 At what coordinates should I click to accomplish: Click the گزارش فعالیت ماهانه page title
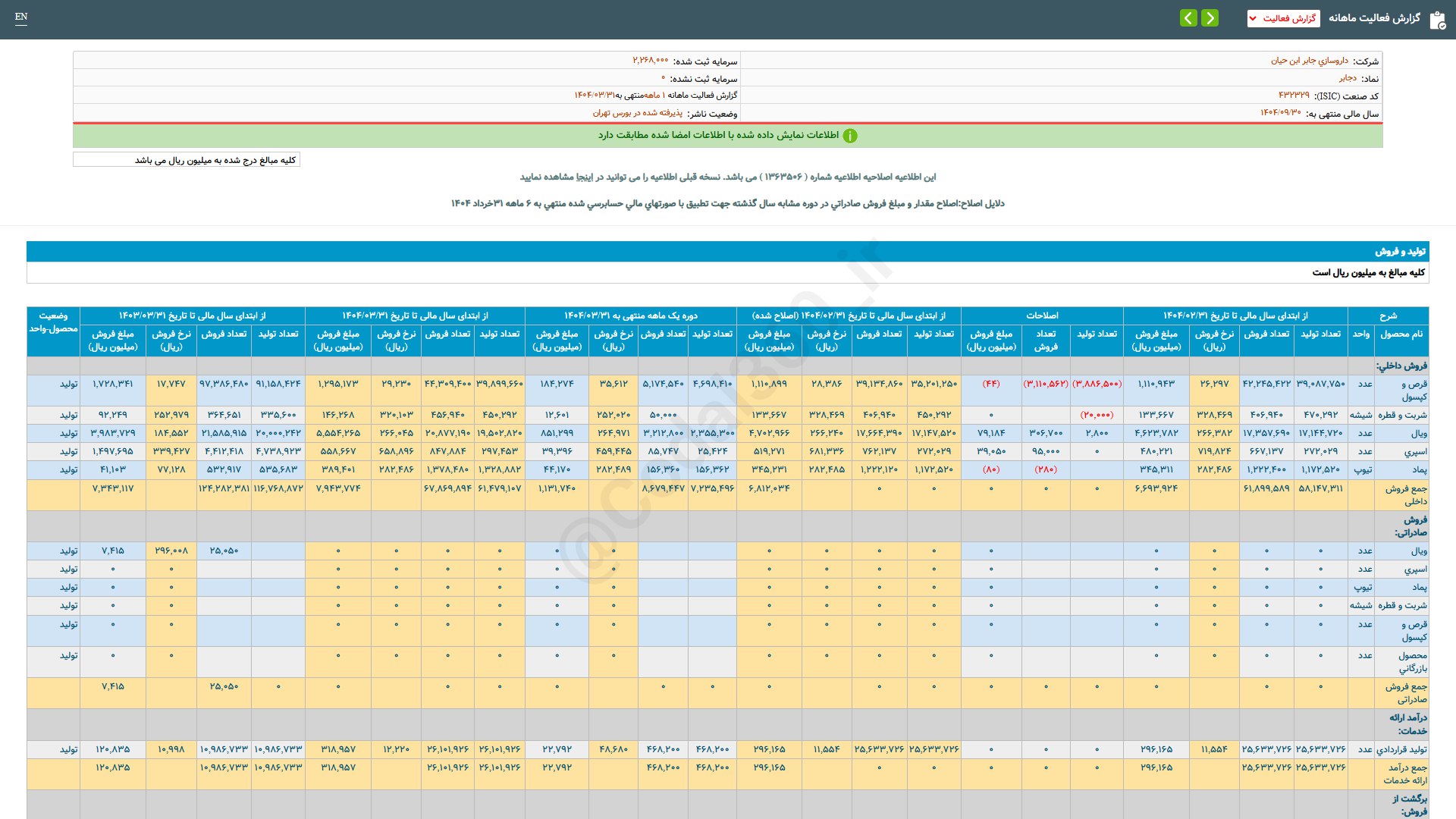pos(1373,18)
